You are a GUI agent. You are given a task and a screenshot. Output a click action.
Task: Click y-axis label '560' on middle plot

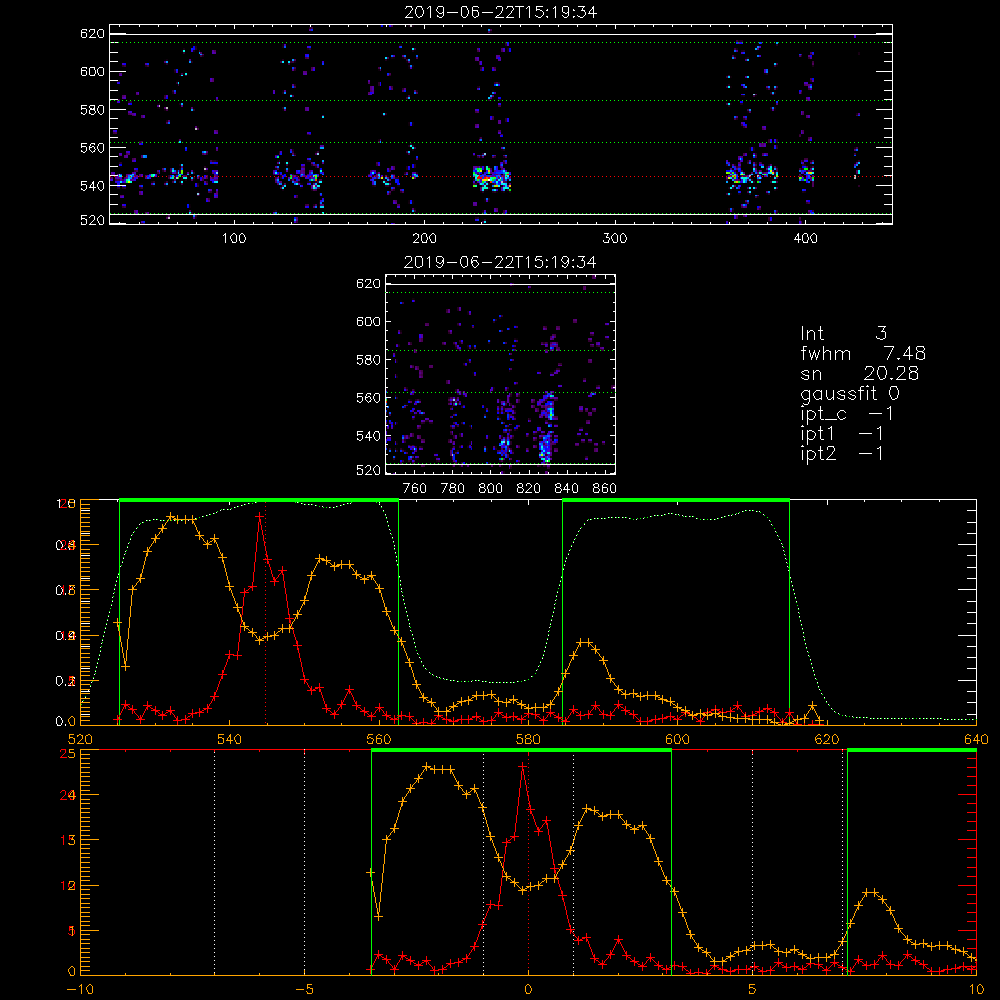pos(369,398)
